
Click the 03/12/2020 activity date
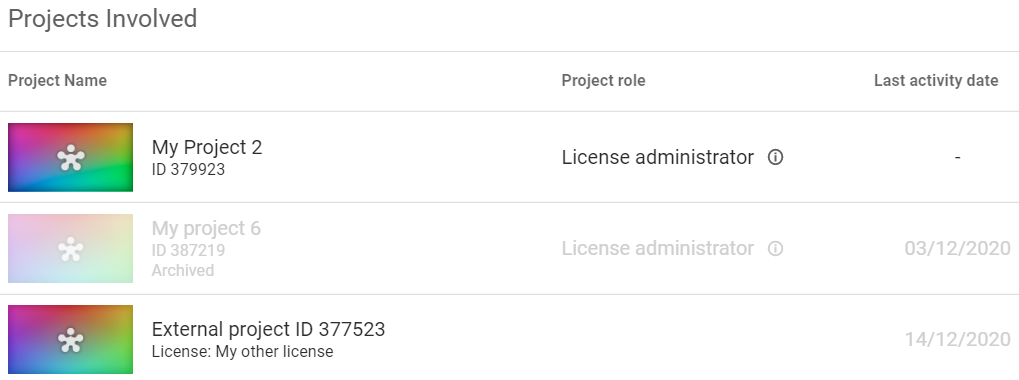[957, 248]
